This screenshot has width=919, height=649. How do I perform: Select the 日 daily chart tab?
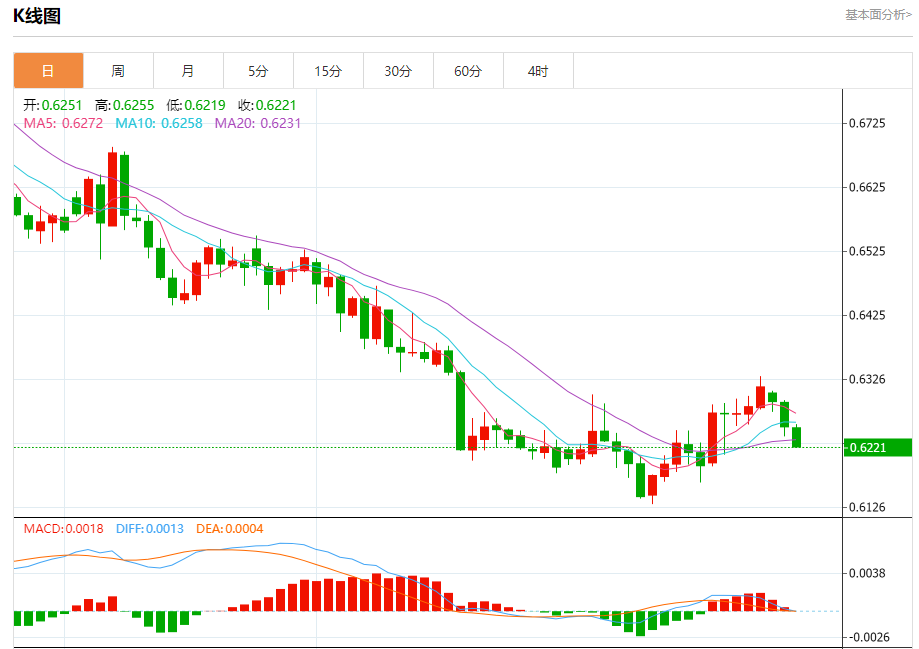tap(48, 71)
